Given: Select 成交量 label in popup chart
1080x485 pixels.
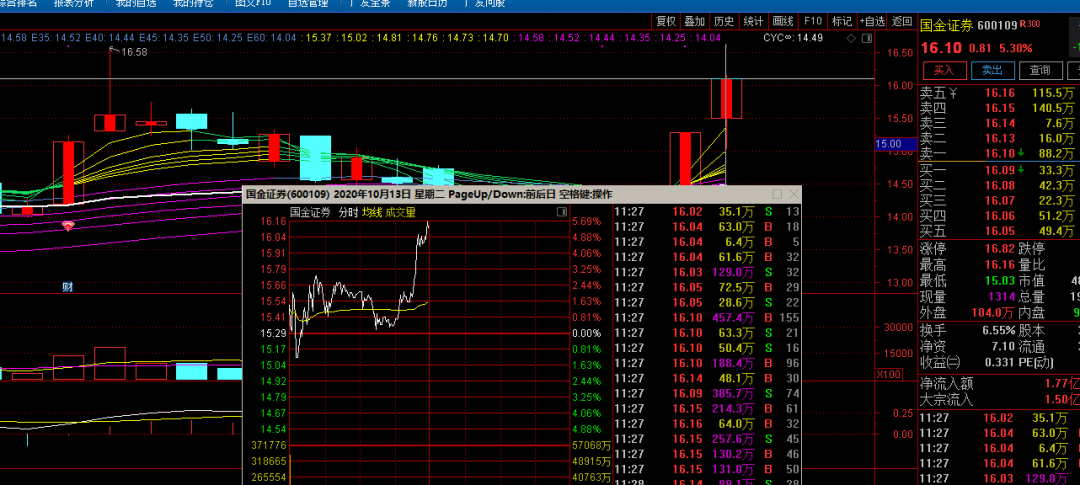Looking at the screenshot, I should (x=401, y=212).
